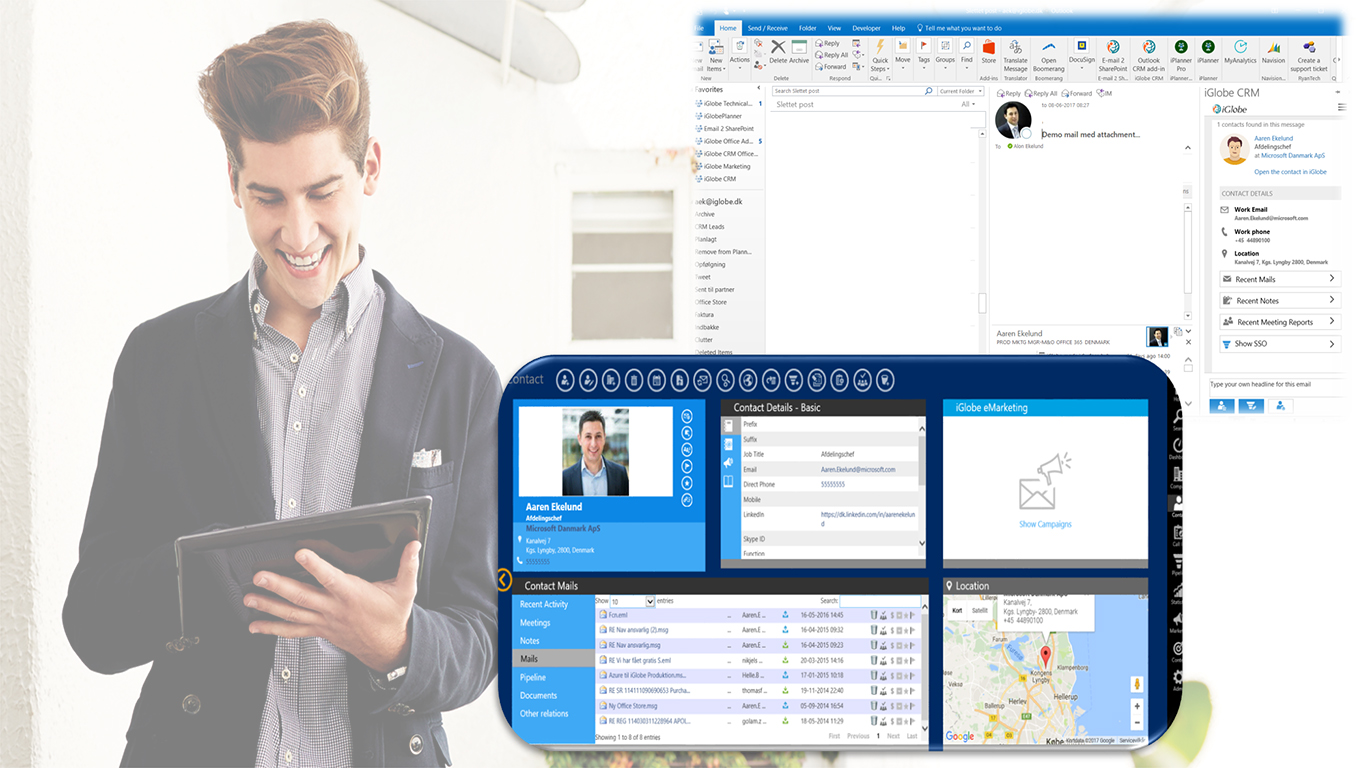The image size is (1366, 768).
Task: Click Create a support ticket icon
Action: 1309,47
